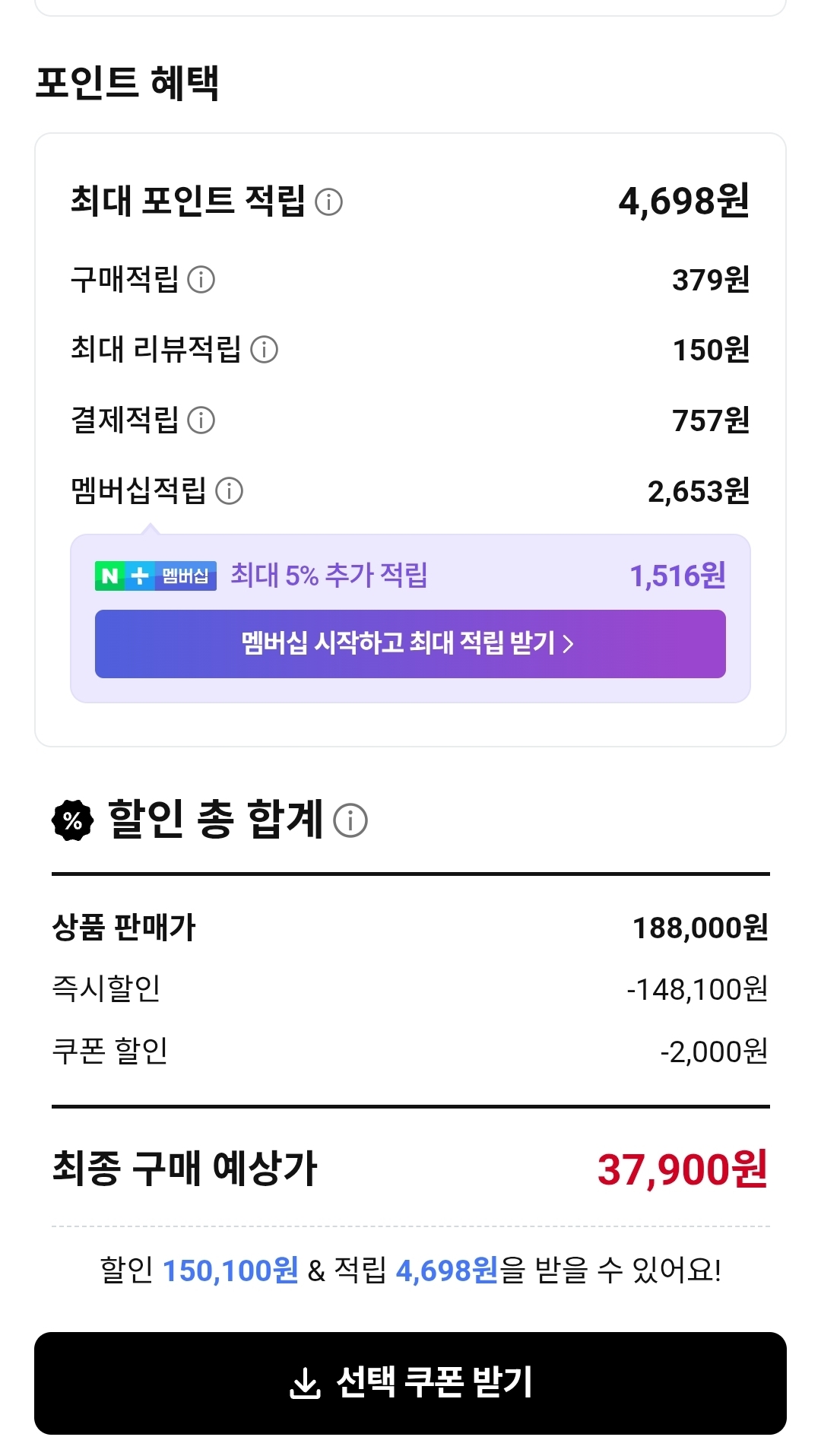The width and height of the screenshot is (821, 1456).
Task: Open info for 최대 리뷰적립
Action: click(x=264, y=350)
